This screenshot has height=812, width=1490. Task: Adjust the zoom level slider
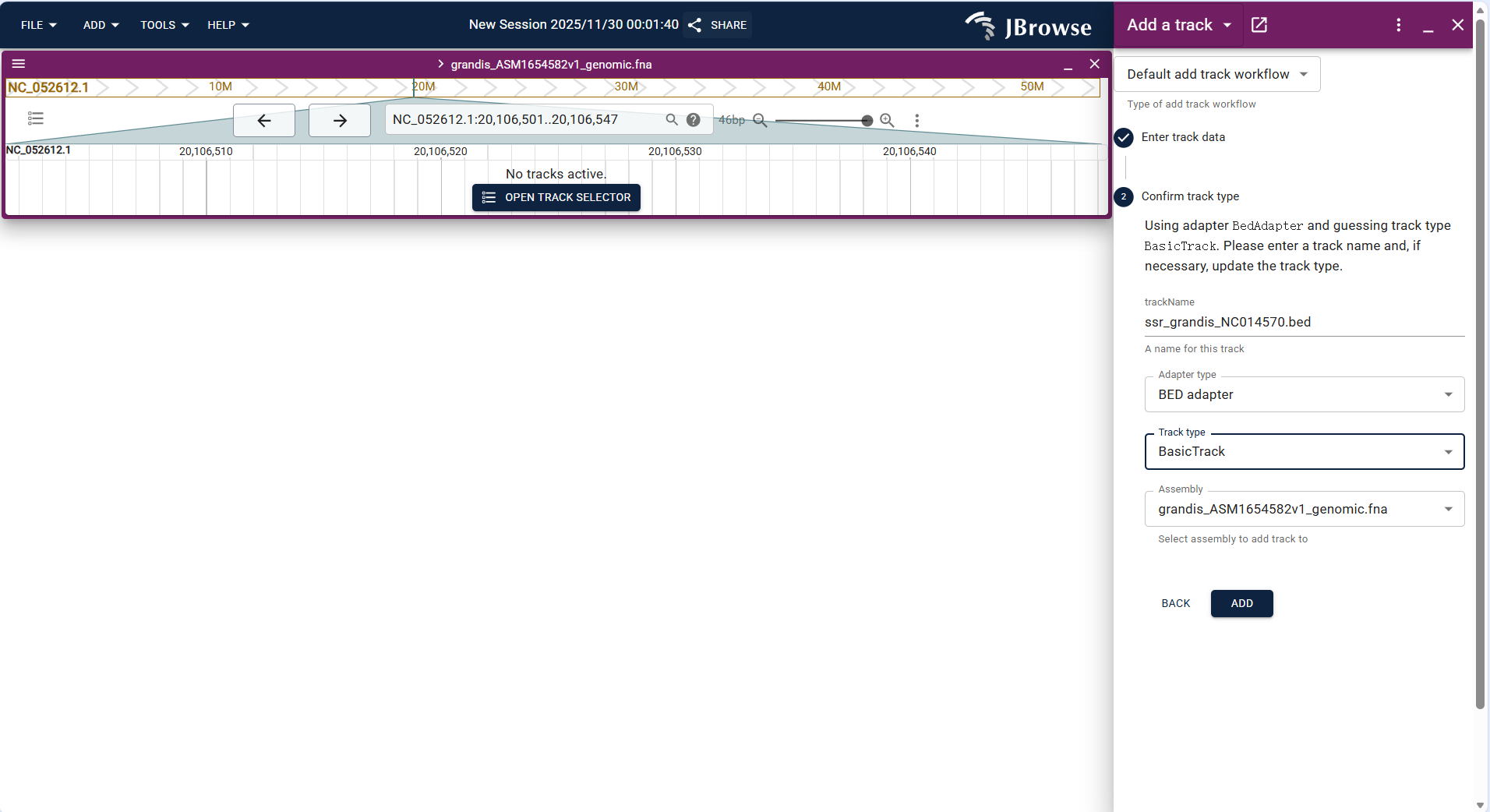867,121
